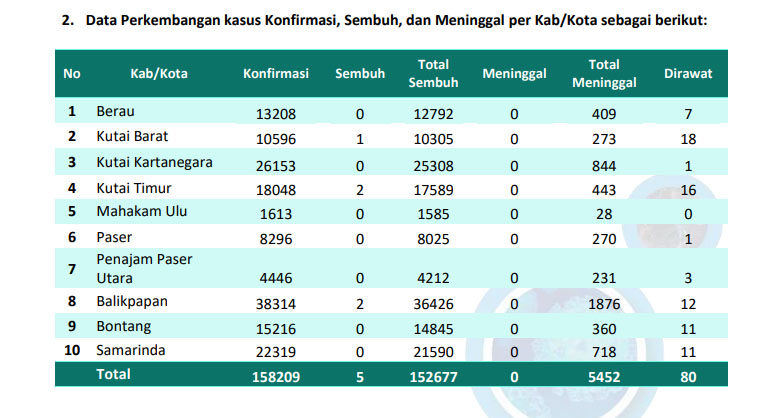Viewport: 757px width, 418px height.
Task: Select overall total recovered 152677
Action: tap(433, 377)
